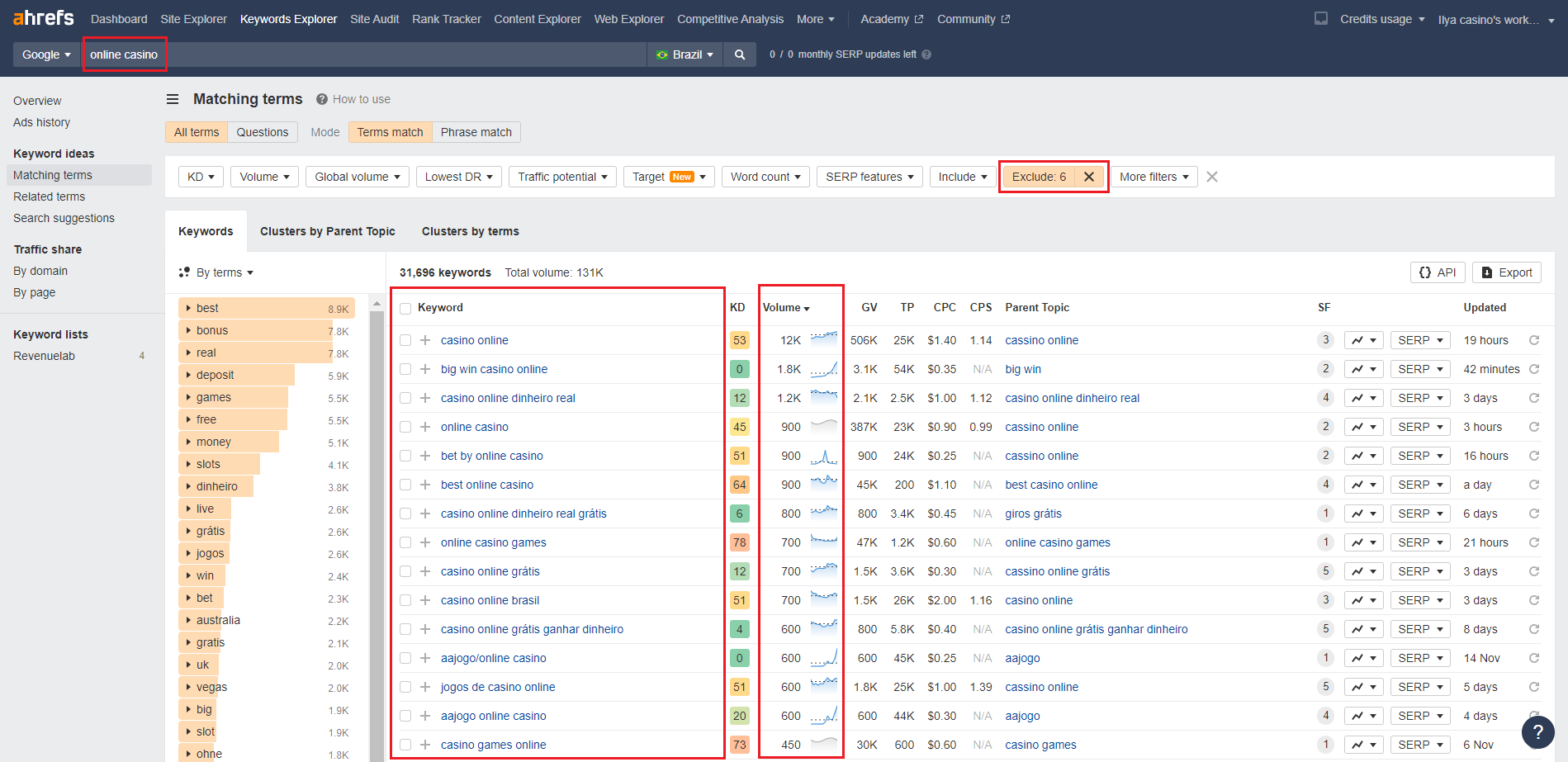Check the box for casino games online

[x=405, y=745]
